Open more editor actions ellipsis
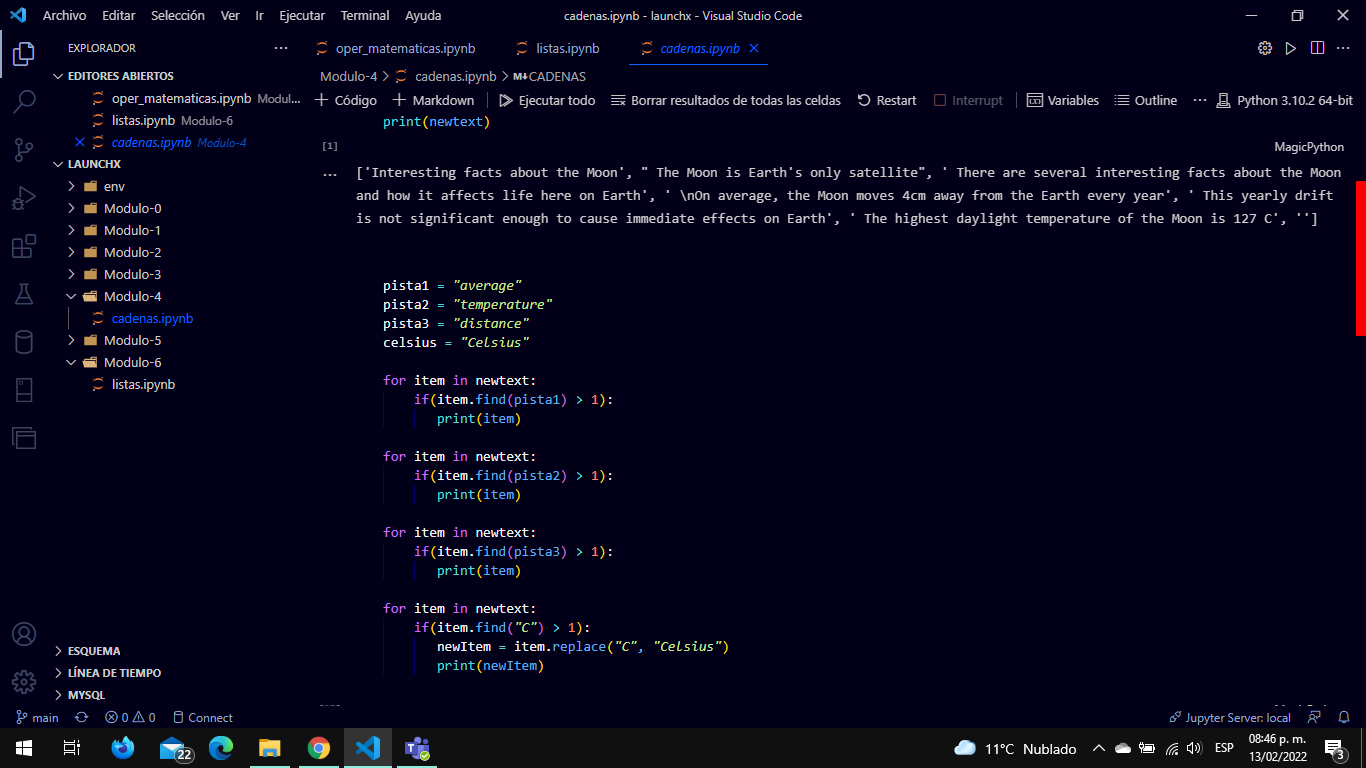 point(1343,48)
